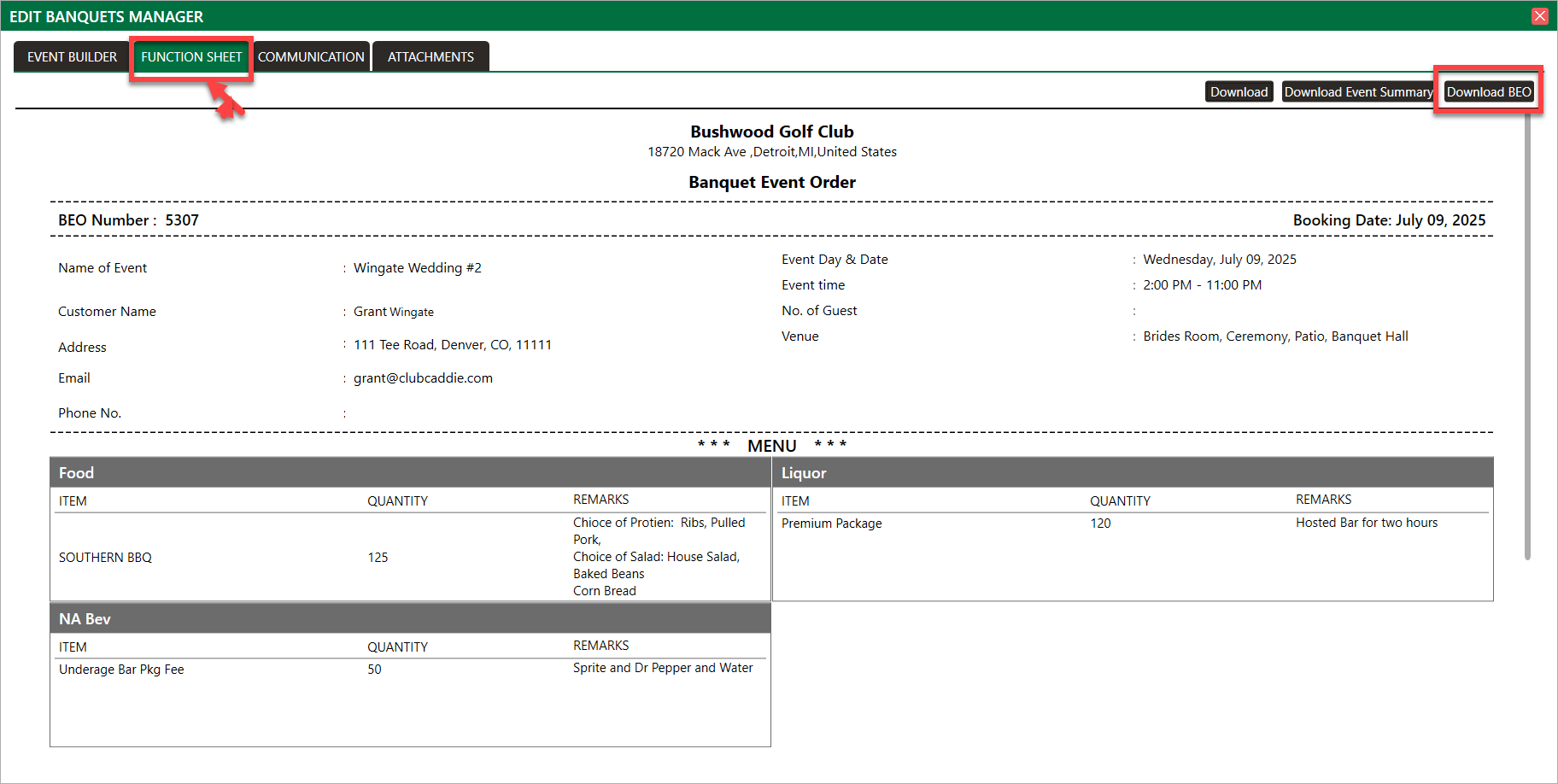Click the grant@clubcaddie.com email address

point(423,378)
